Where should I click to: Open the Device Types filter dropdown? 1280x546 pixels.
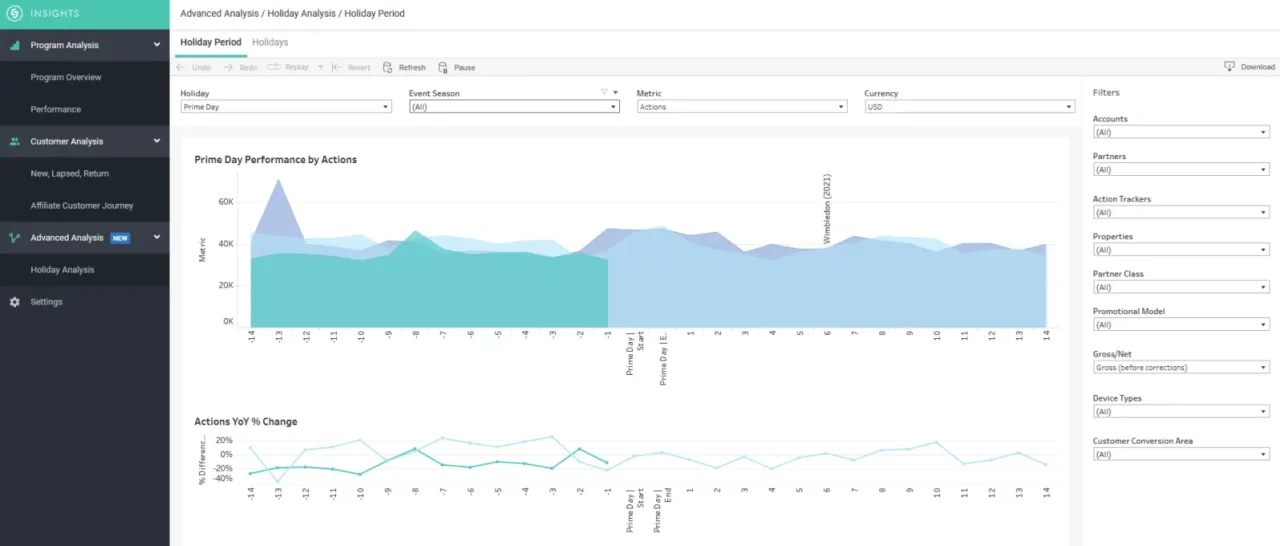click(x=1181, y=411)
